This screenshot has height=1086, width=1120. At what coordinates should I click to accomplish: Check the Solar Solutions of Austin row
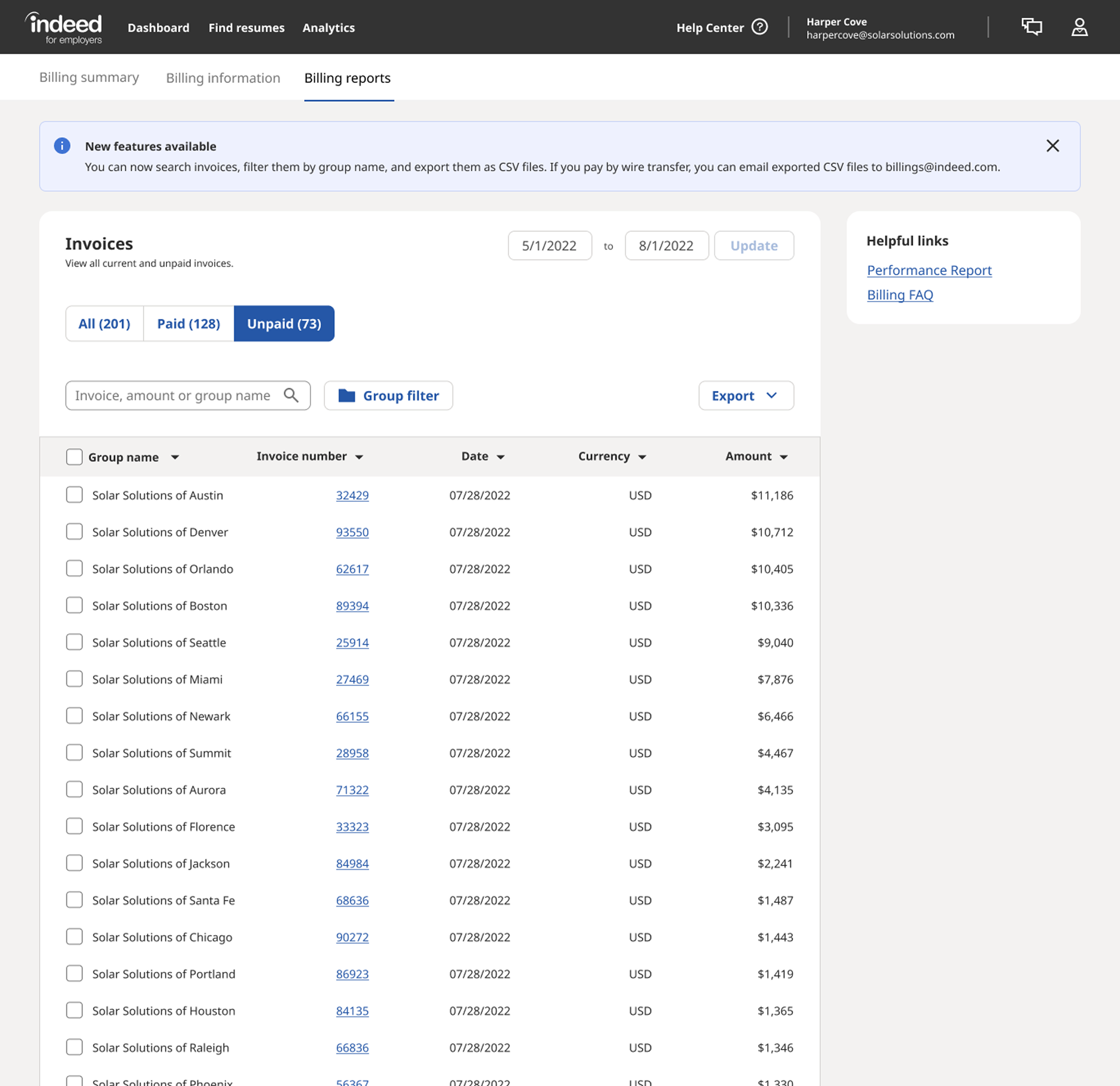pos(74,494)
